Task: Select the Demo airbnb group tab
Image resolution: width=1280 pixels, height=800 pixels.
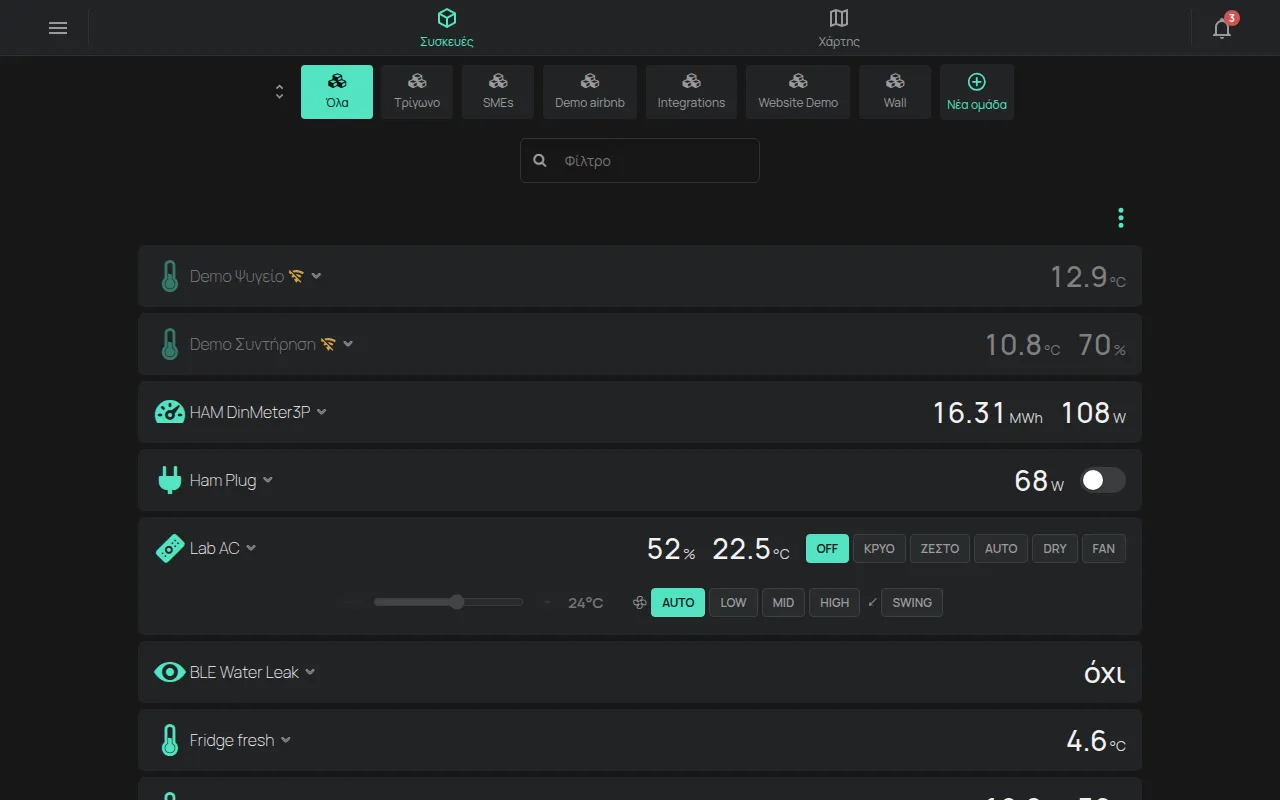Action: (590, 92)
